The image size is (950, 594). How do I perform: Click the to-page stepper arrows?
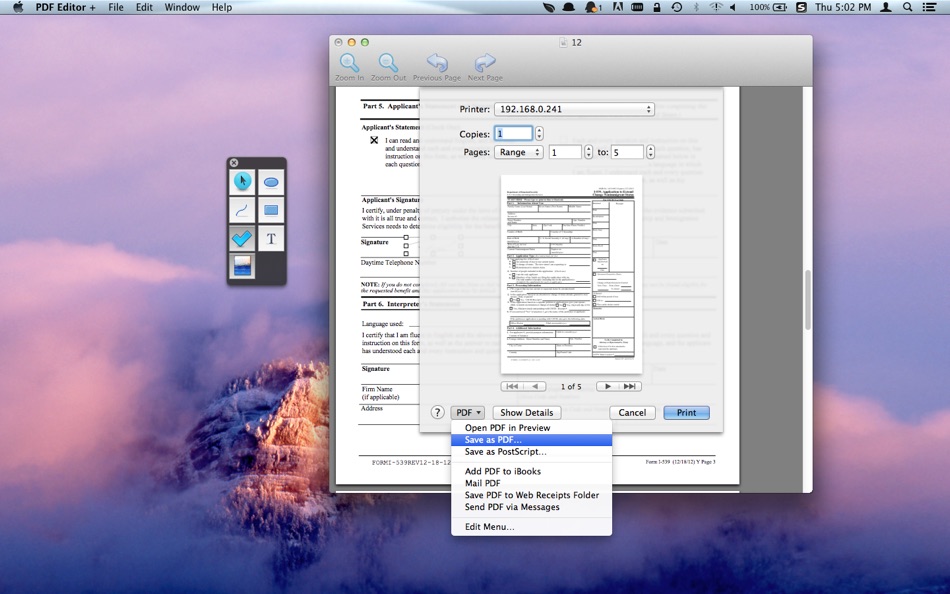[650, 152]
